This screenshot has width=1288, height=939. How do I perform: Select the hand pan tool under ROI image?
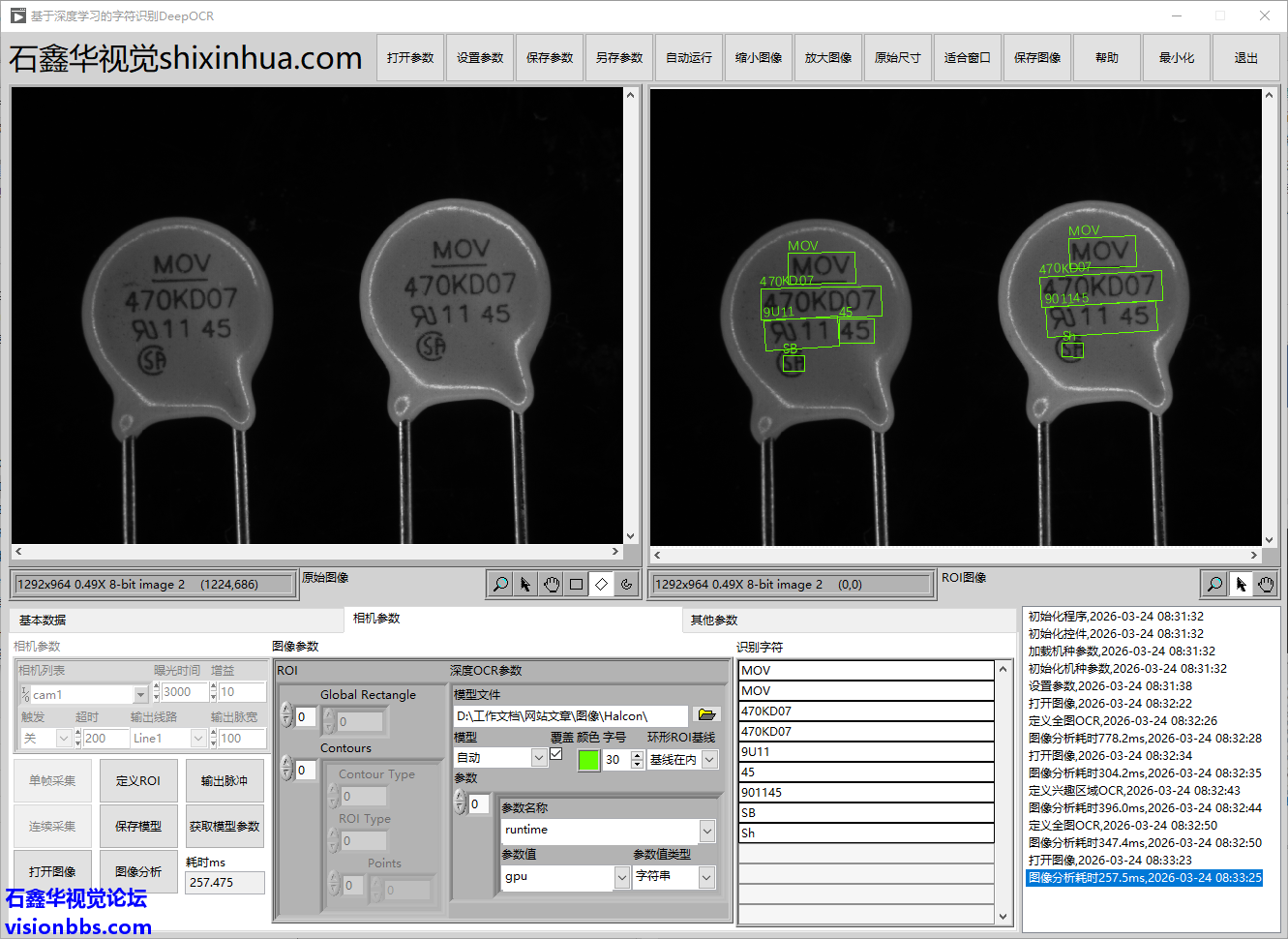click(1266, 584)
